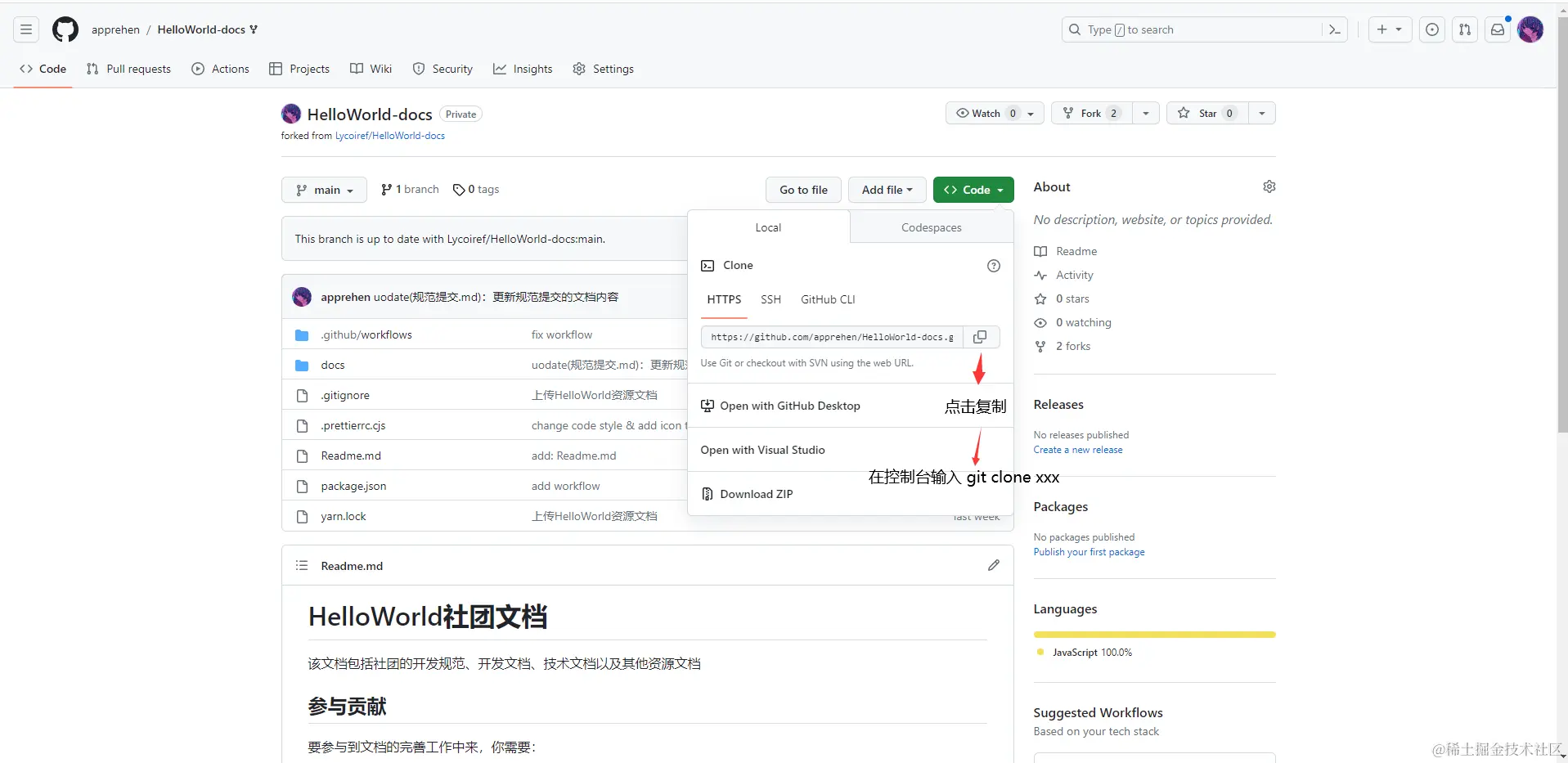
Task: Click the .github/workflows folder icon
Action: tap(302, 334)
